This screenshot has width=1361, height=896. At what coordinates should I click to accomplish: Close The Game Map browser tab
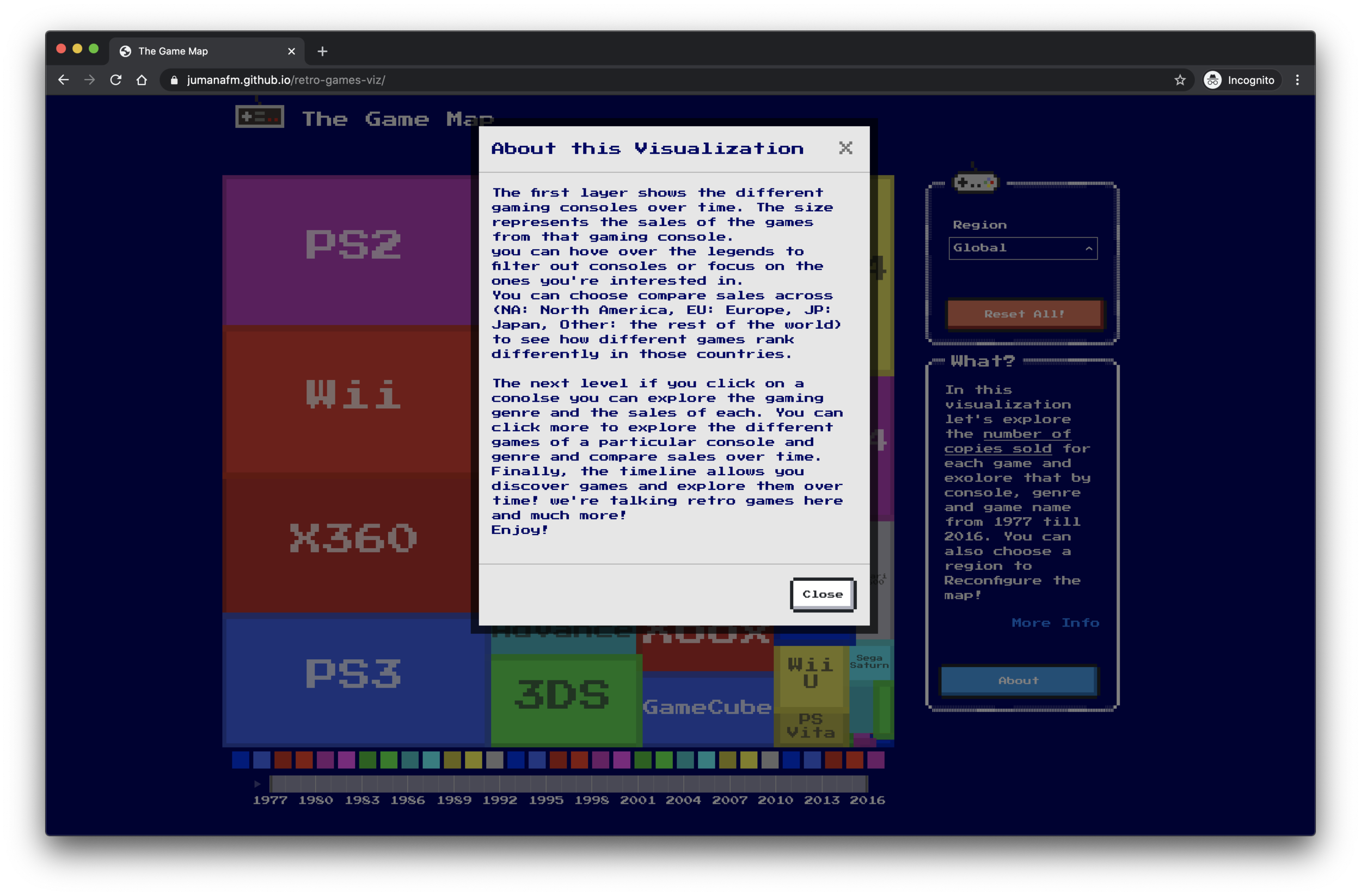[x=292, y=52]
